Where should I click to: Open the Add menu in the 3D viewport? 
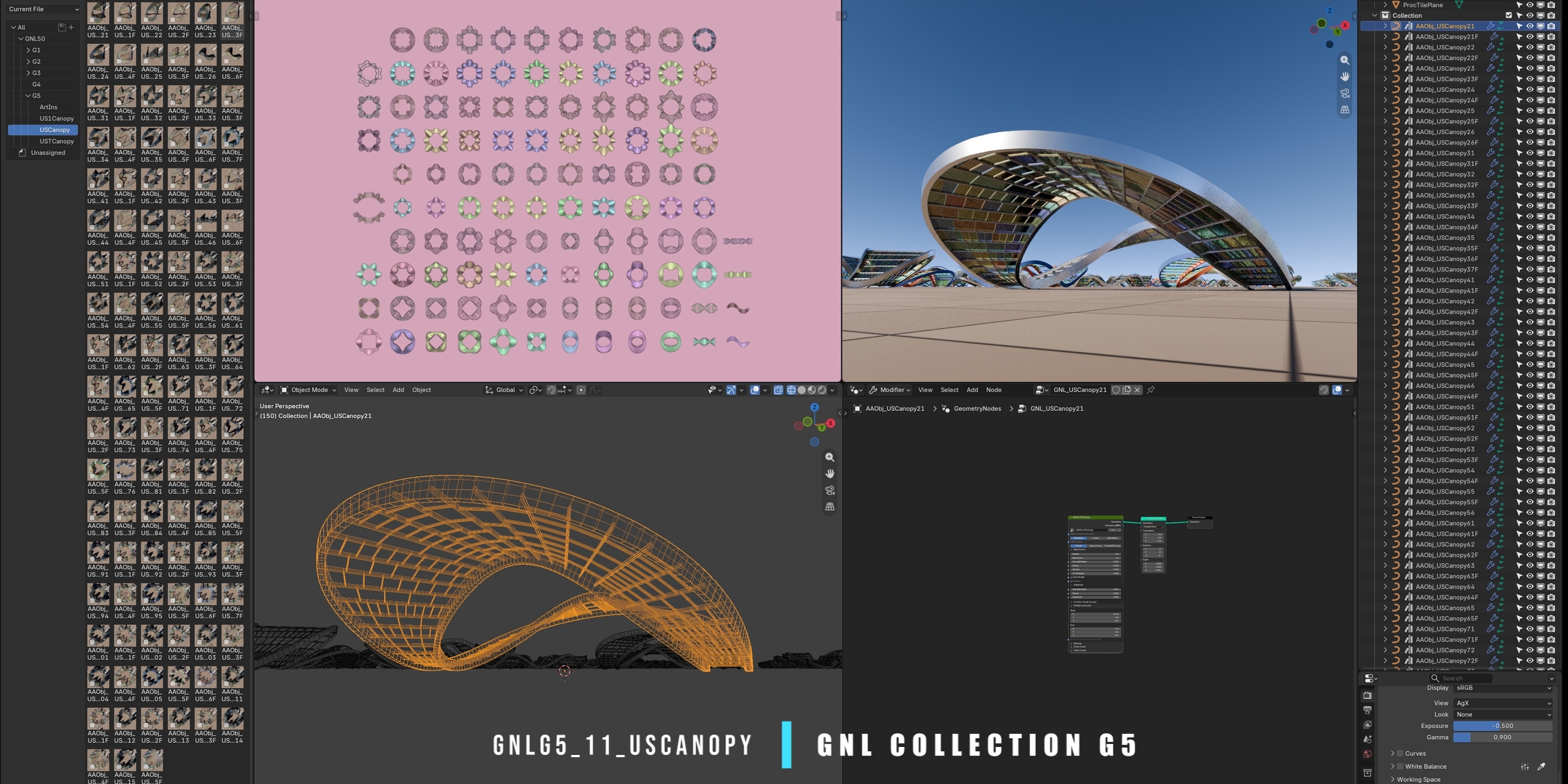point(399,390)
